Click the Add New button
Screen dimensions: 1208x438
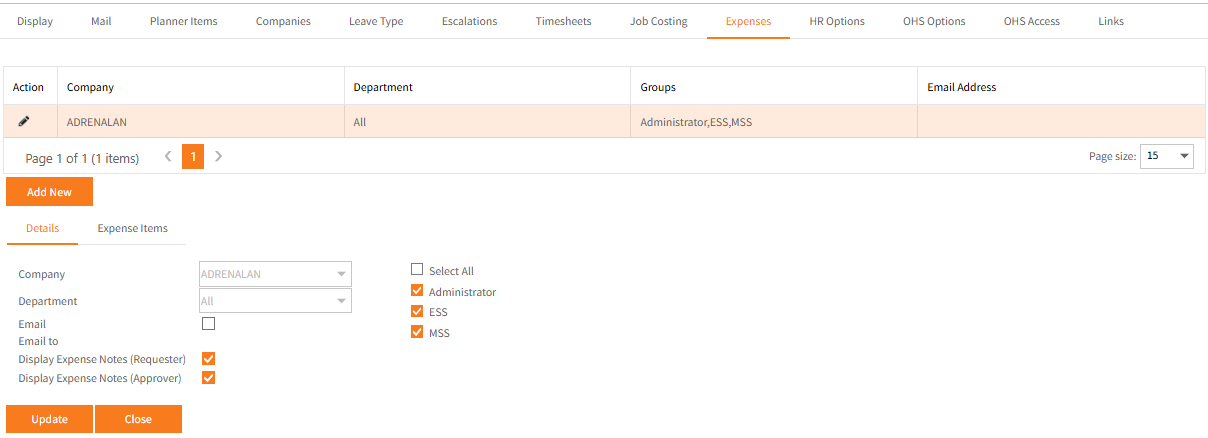[49, 192]
